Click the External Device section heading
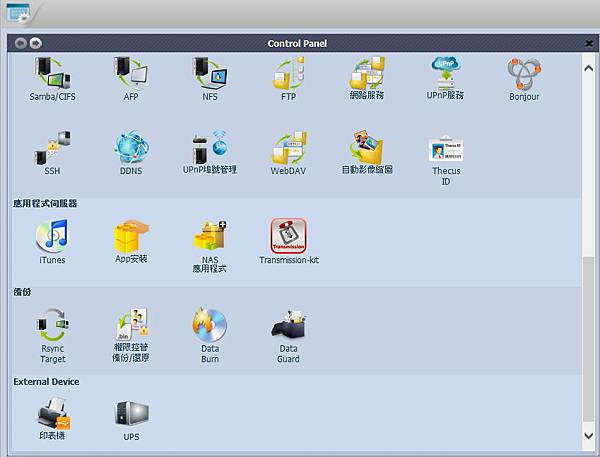600x457 pixels. [46, 382]
